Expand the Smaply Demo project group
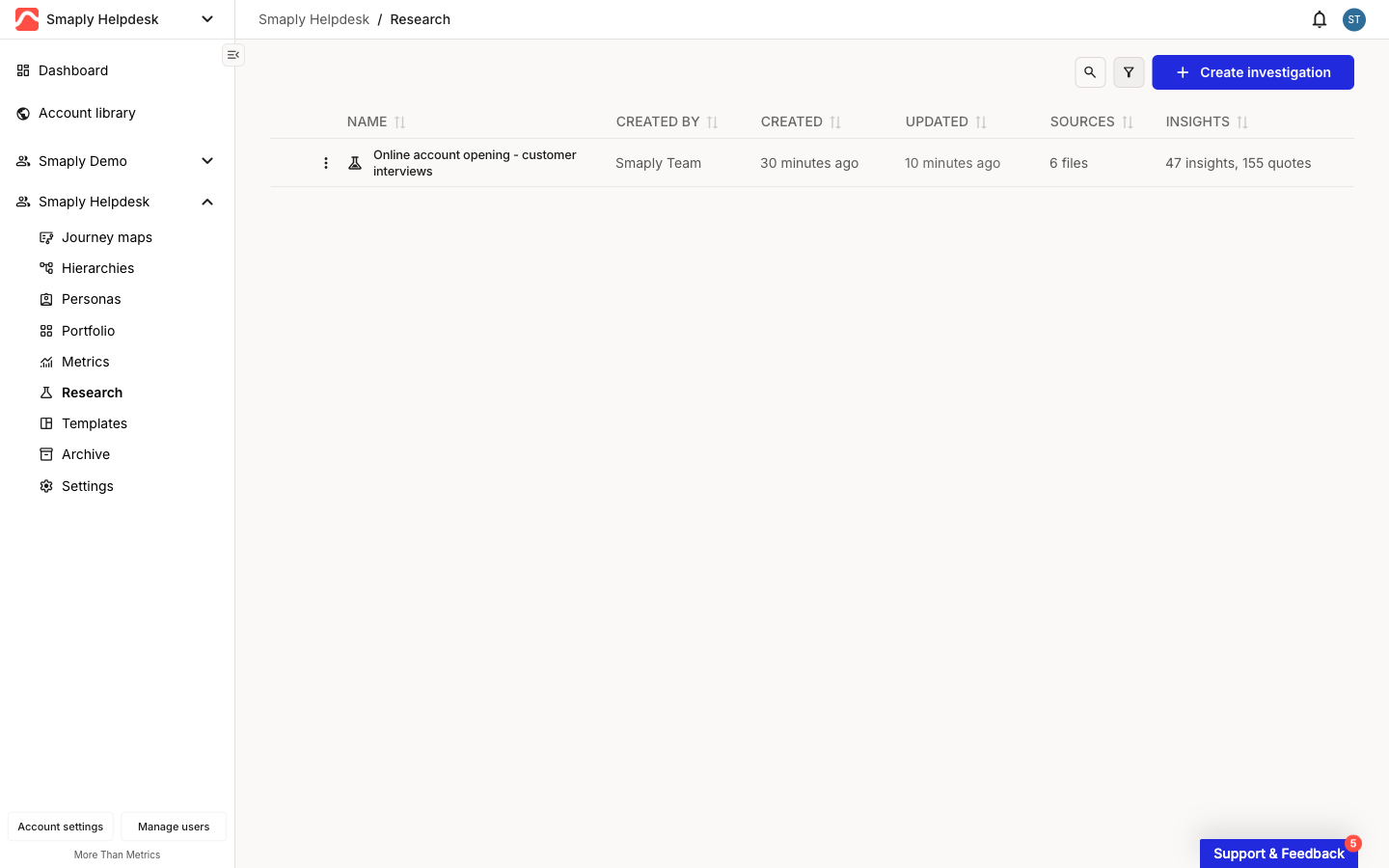This screenshot has width=1389, height=868. point(207,161)
